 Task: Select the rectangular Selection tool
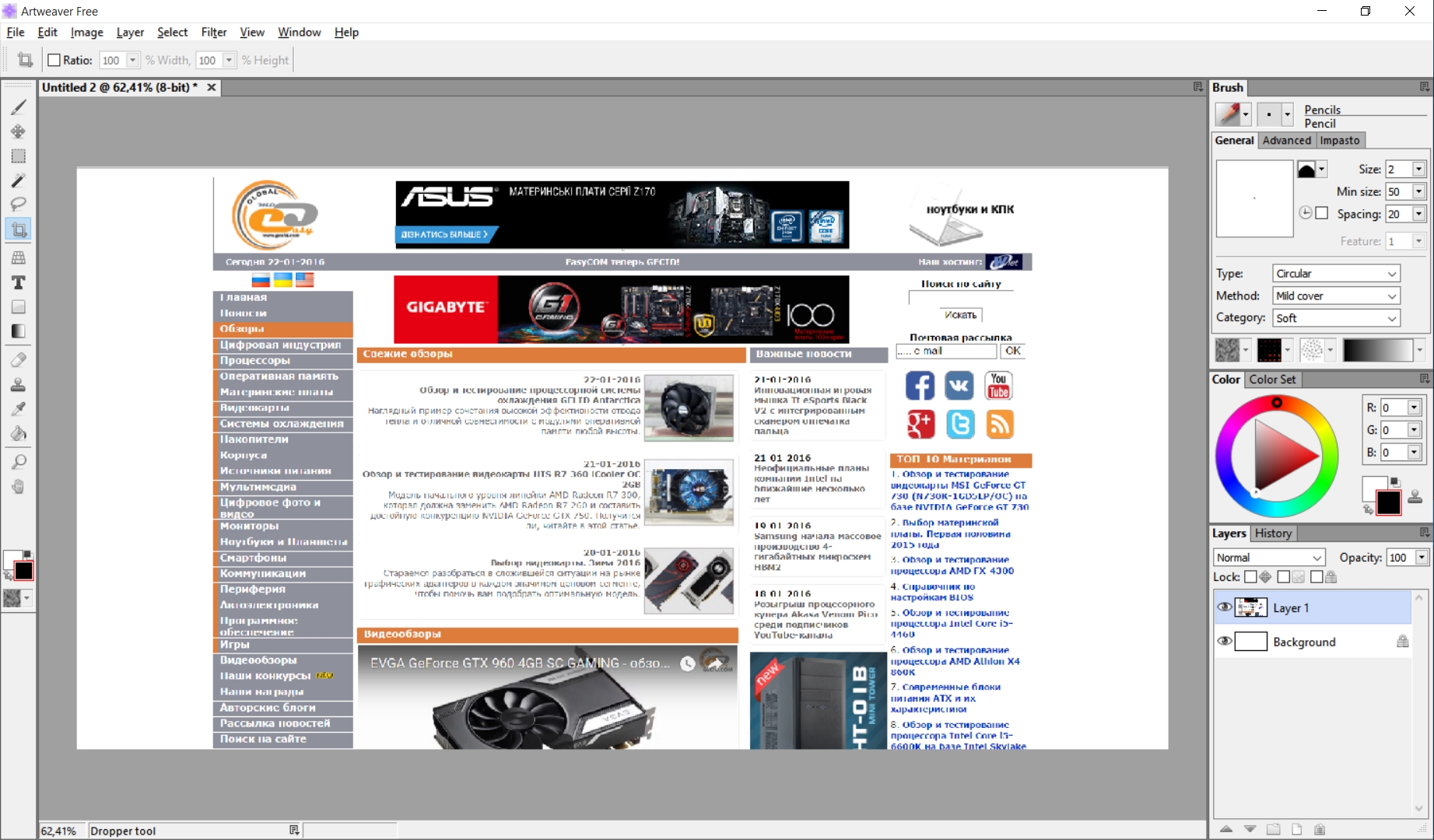pyautogui.click(x=18, y=156)
